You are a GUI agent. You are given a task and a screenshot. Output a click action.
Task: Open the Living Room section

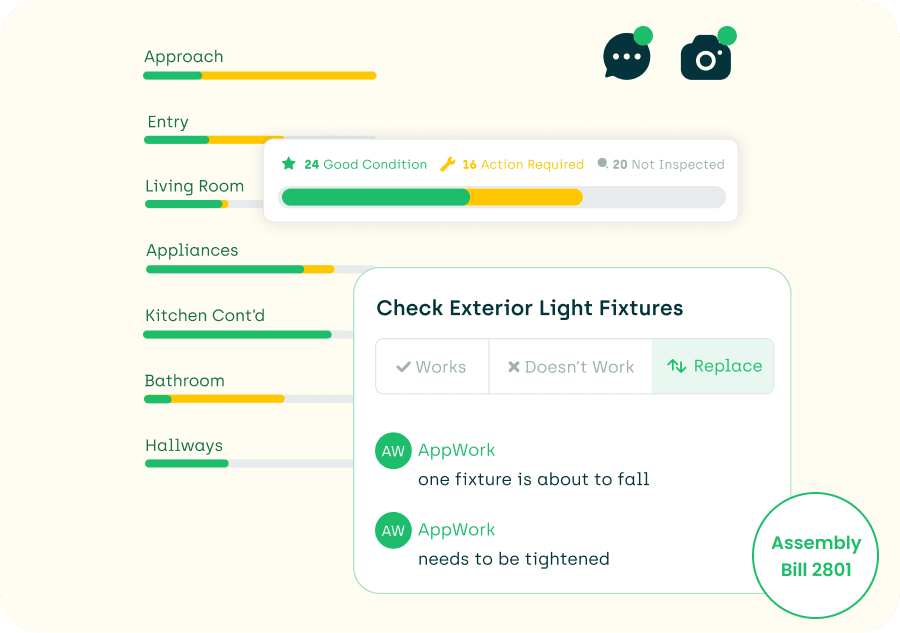[195, 186]
